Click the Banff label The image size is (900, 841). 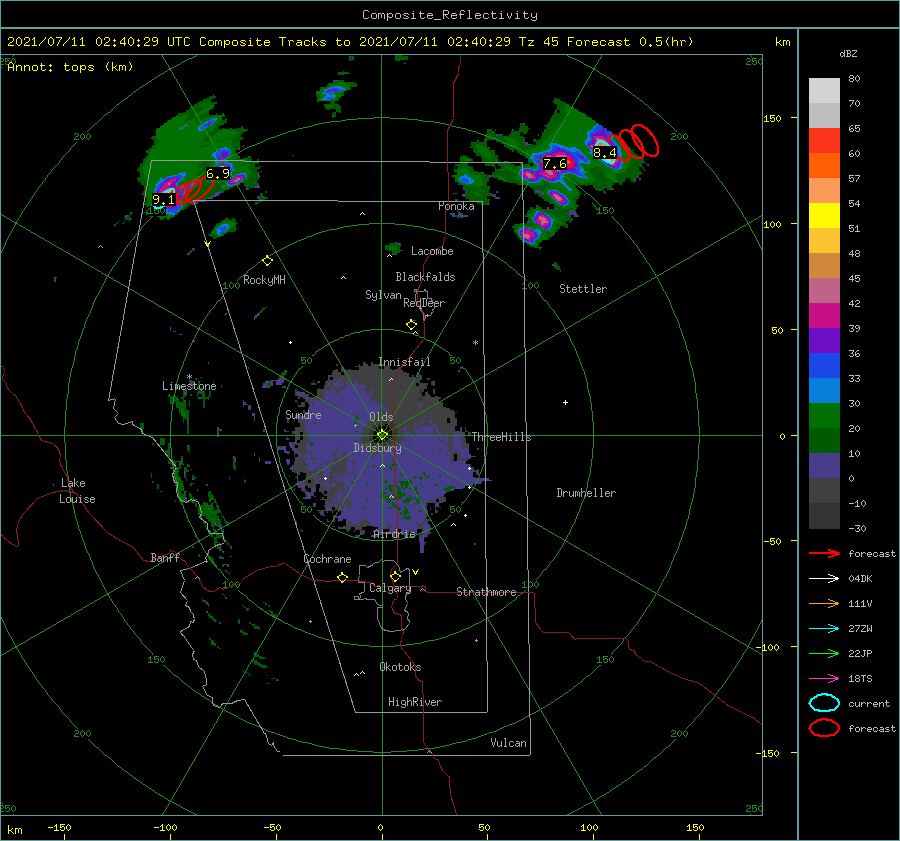tap(165, 558)
